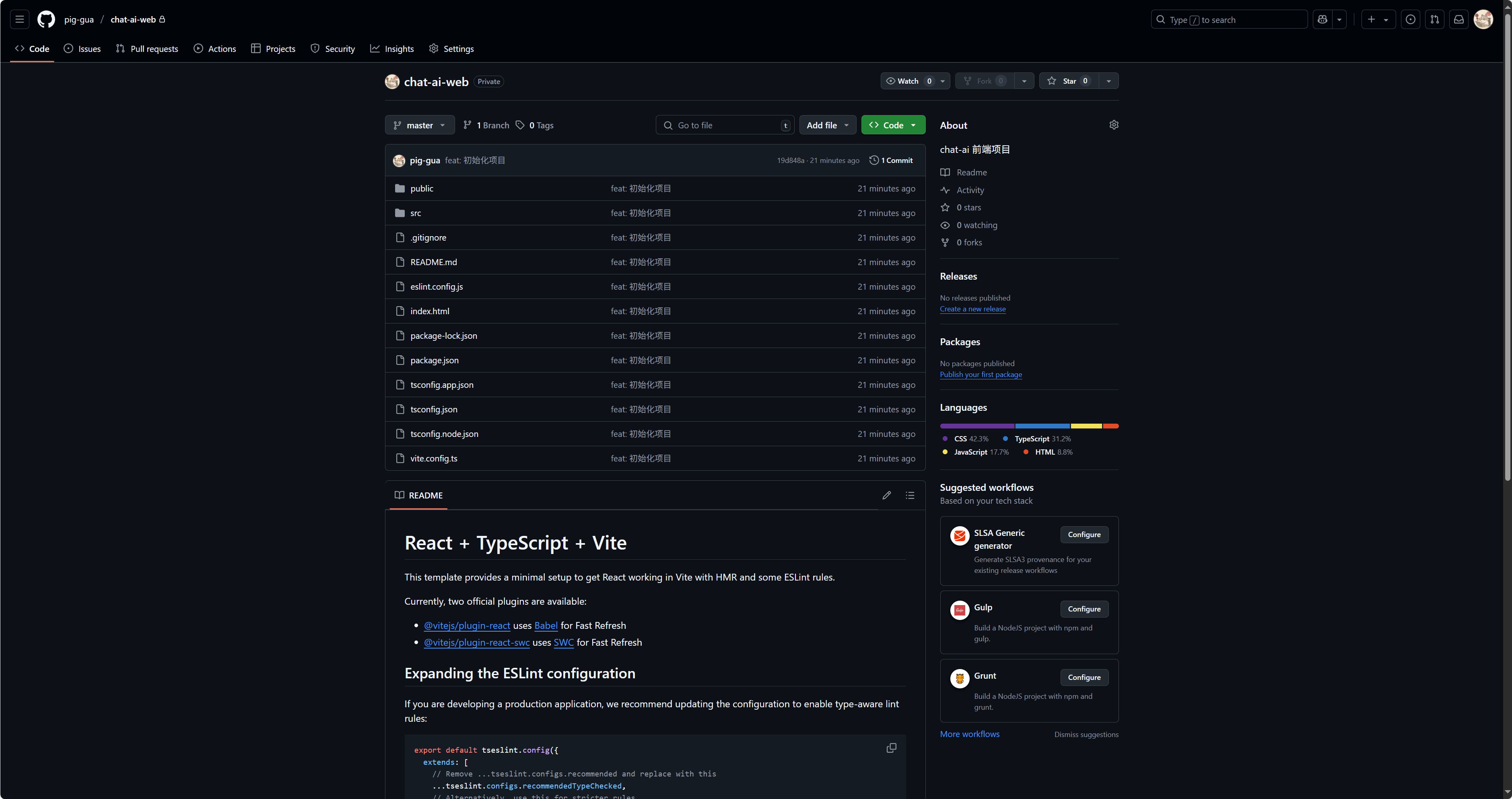The image size is (1512, 799).
Task: Open the package.json file
Action: coord(435,360)
